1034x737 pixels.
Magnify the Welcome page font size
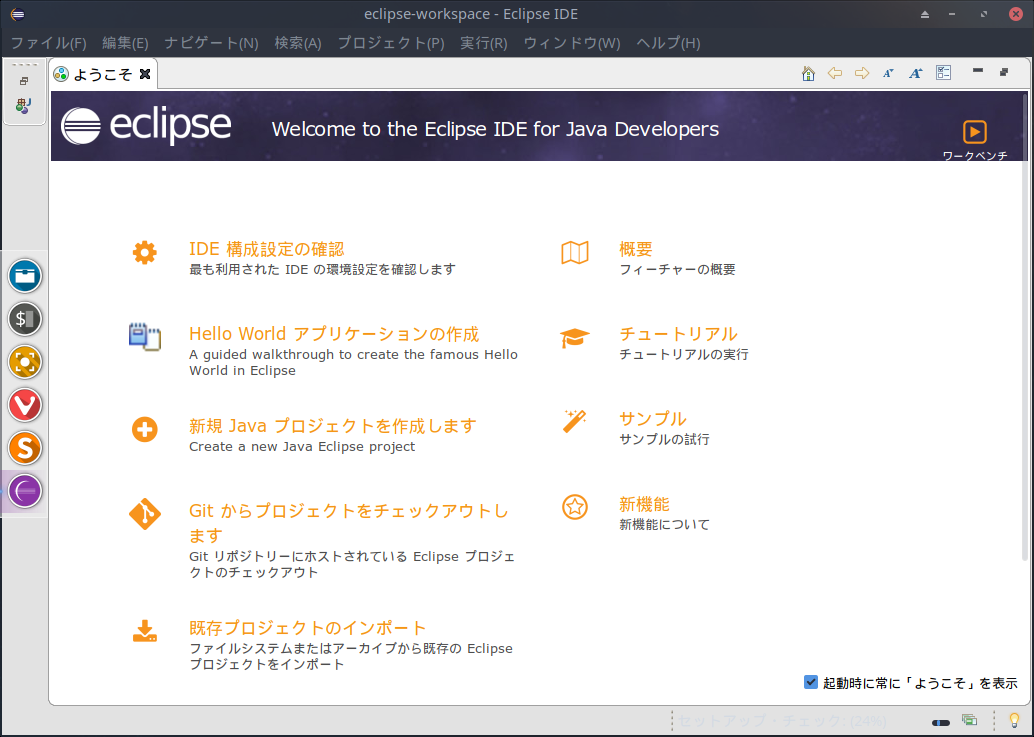915,73
